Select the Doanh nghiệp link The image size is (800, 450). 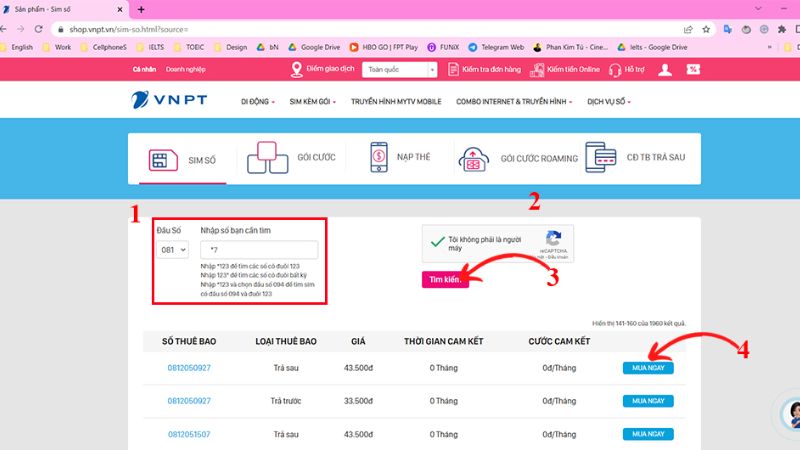tap(185, 69)
